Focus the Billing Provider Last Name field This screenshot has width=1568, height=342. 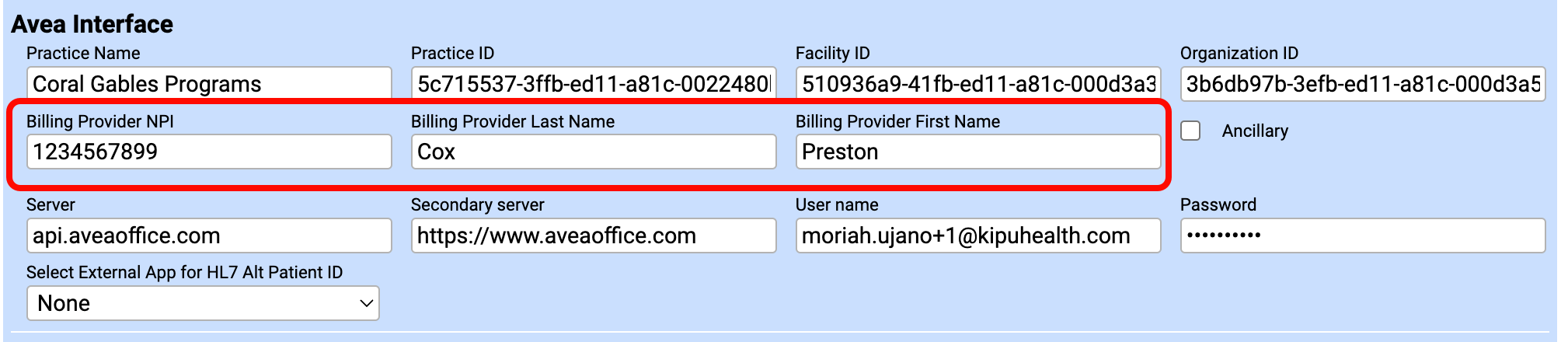click(593, 152)
